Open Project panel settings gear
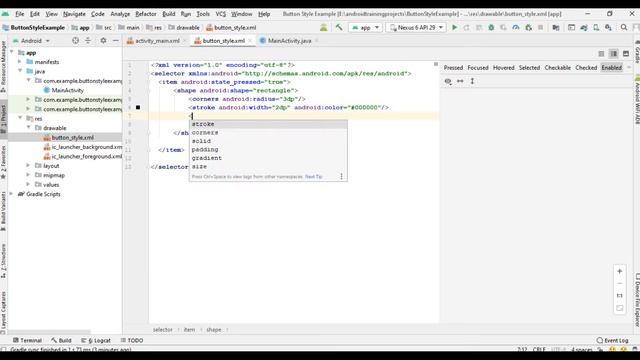 103,41
